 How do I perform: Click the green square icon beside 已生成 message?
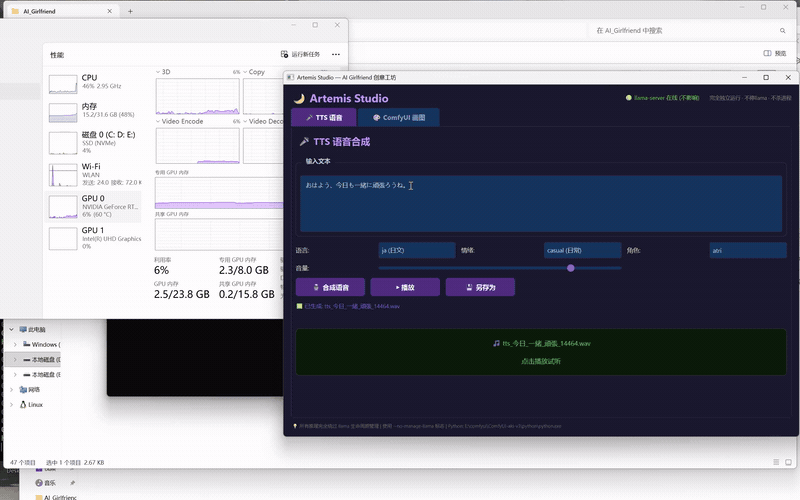pos(299,306)
